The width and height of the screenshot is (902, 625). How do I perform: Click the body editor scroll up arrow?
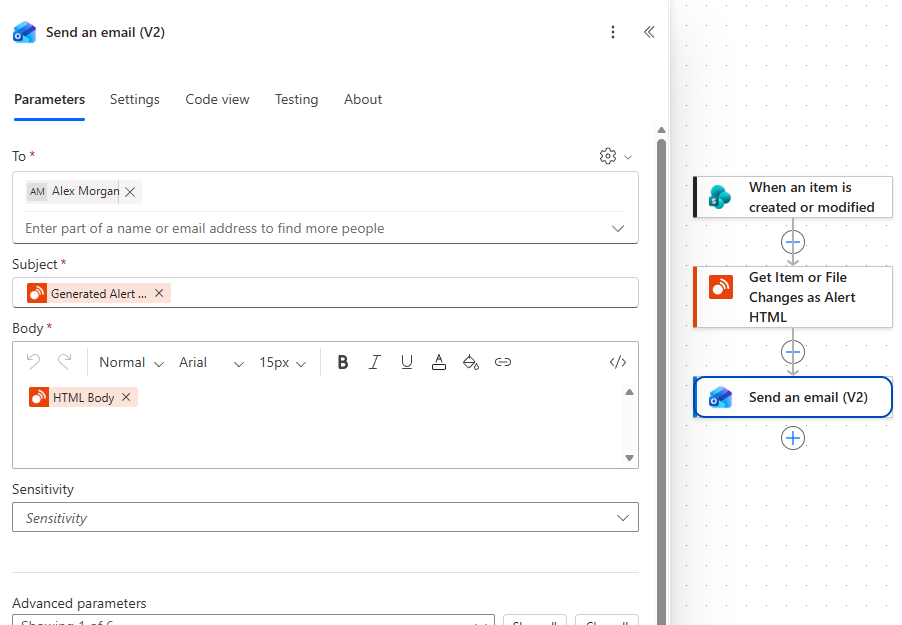point(629,392)
